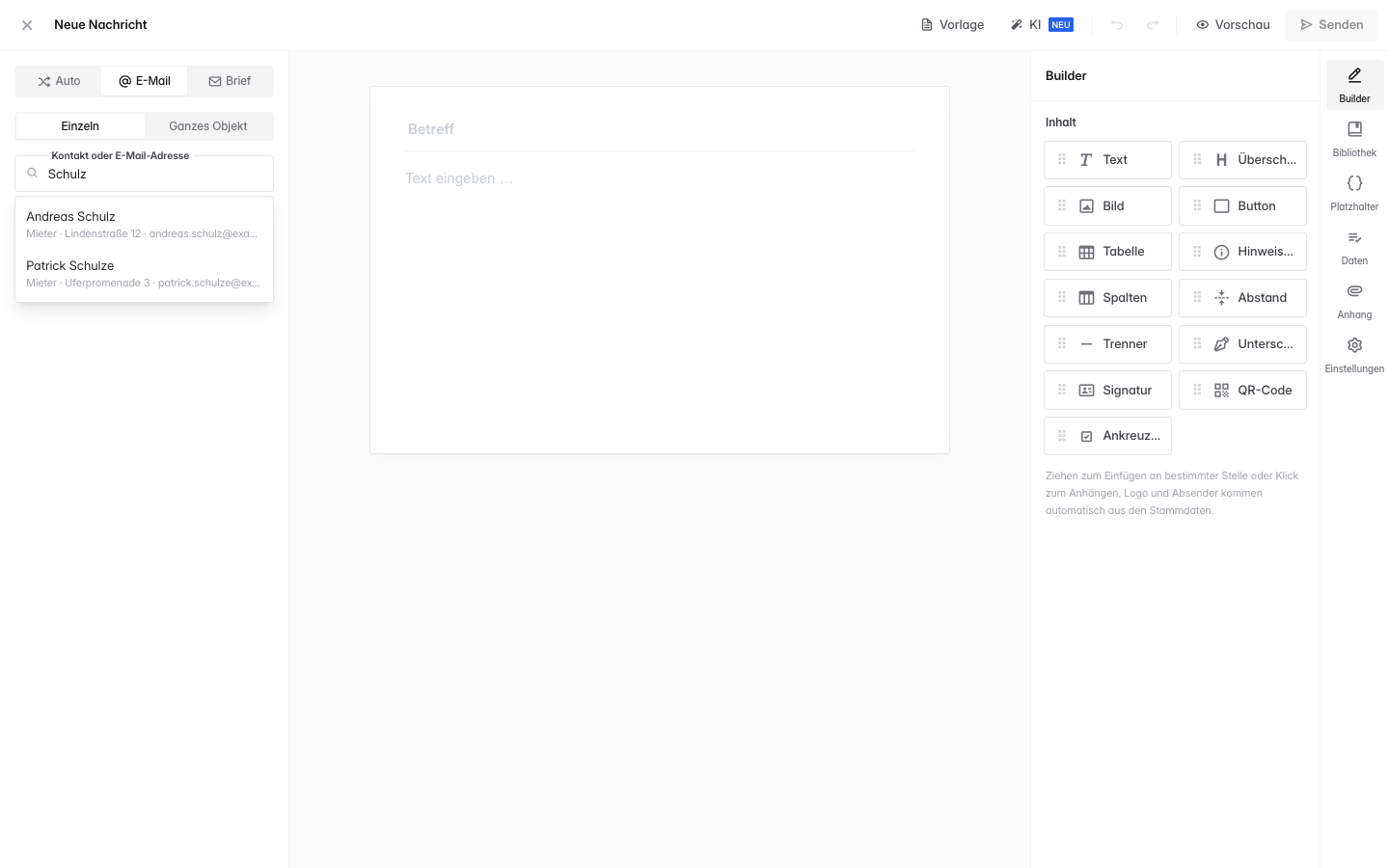Open the Daten side panel

pyautogui.click(x=1354, y=247)
